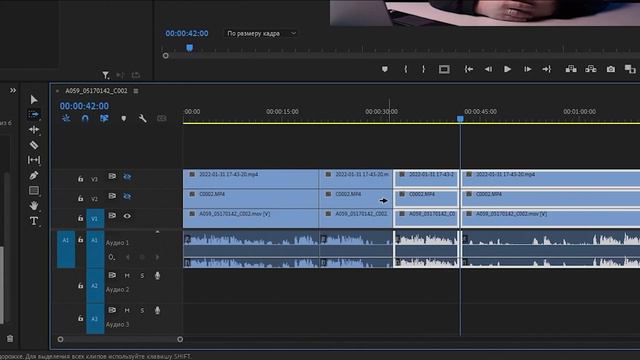Step back one frame
The width and height of the screenshot is (640, 360).
(488, 69)
